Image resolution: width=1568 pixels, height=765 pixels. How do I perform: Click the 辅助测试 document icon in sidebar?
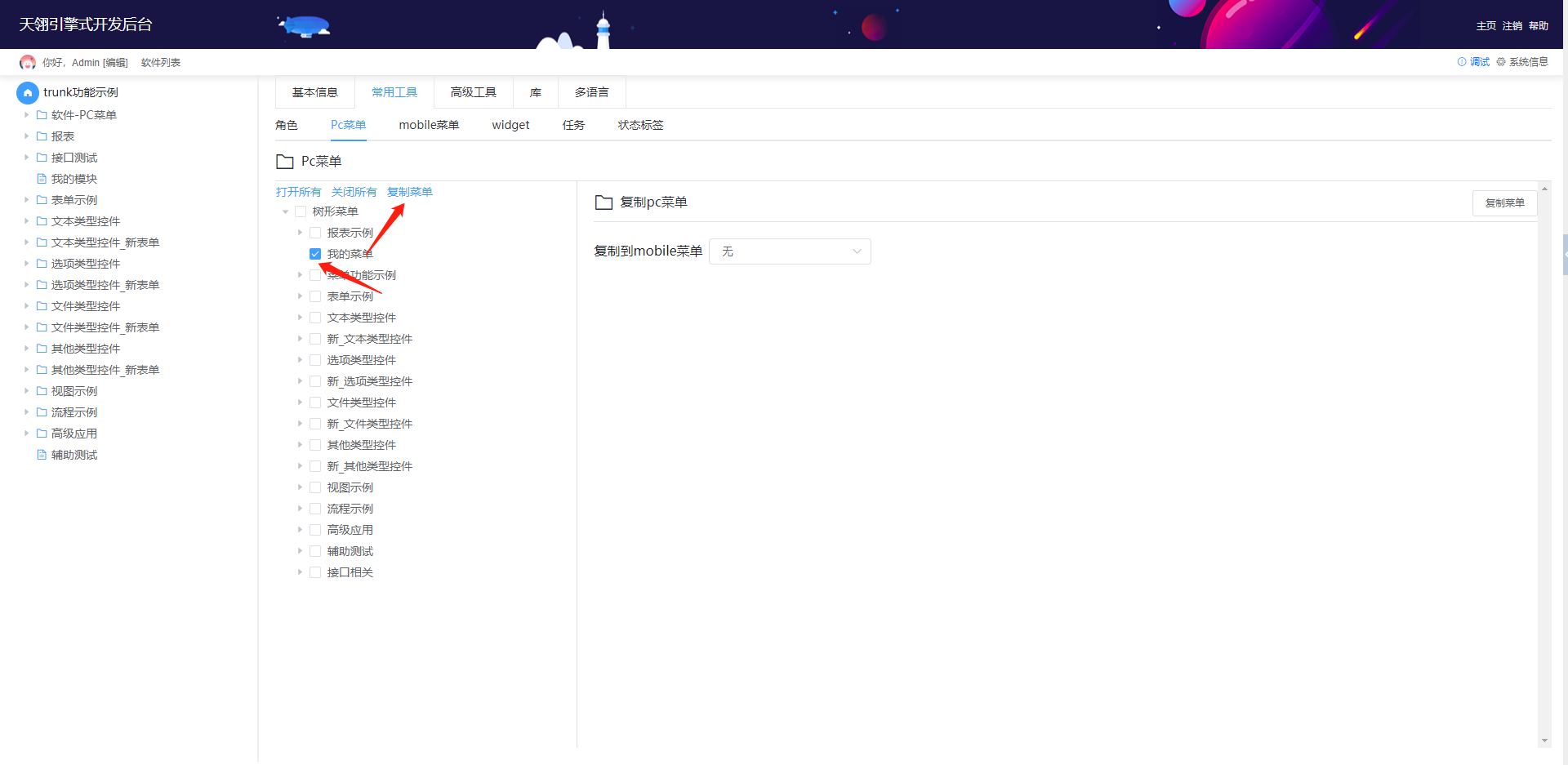tap(42, 455)
